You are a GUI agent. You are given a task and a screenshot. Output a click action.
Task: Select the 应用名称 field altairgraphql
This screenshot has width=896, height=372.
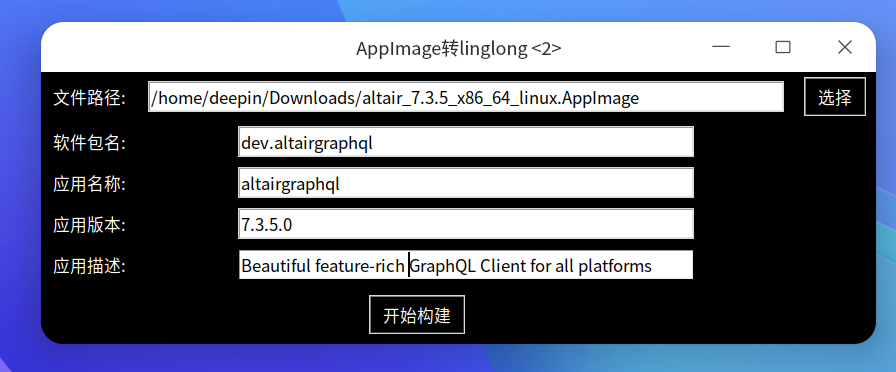[x=466, y=183]
